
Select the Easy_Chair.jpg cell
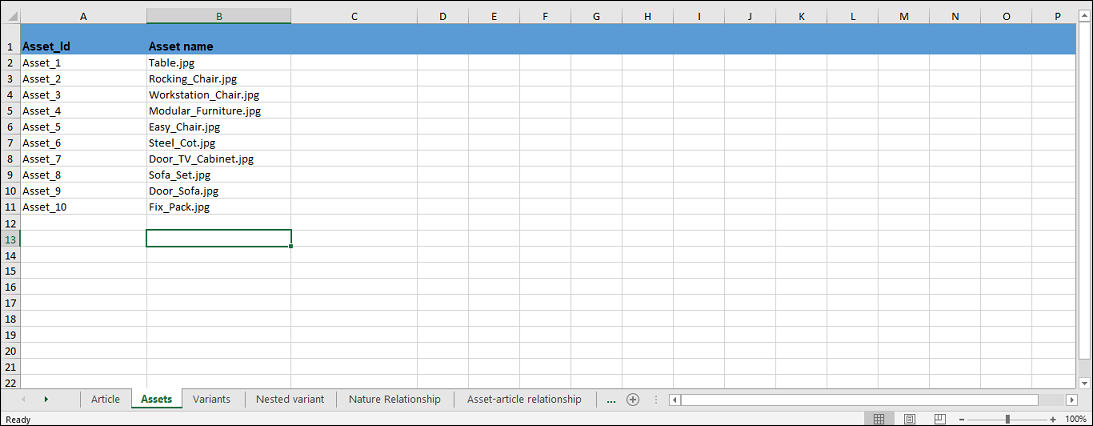coord(219,127)
